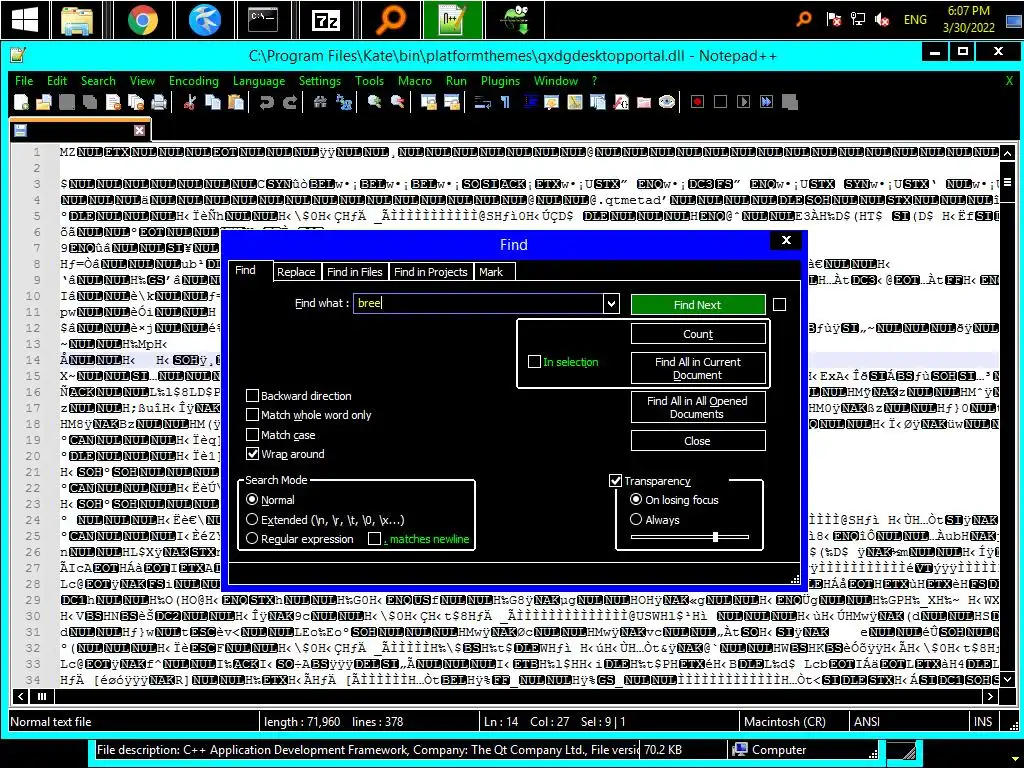Click the Redo arrow icon
The image size is (1024, 768).
tap(289, 102)
